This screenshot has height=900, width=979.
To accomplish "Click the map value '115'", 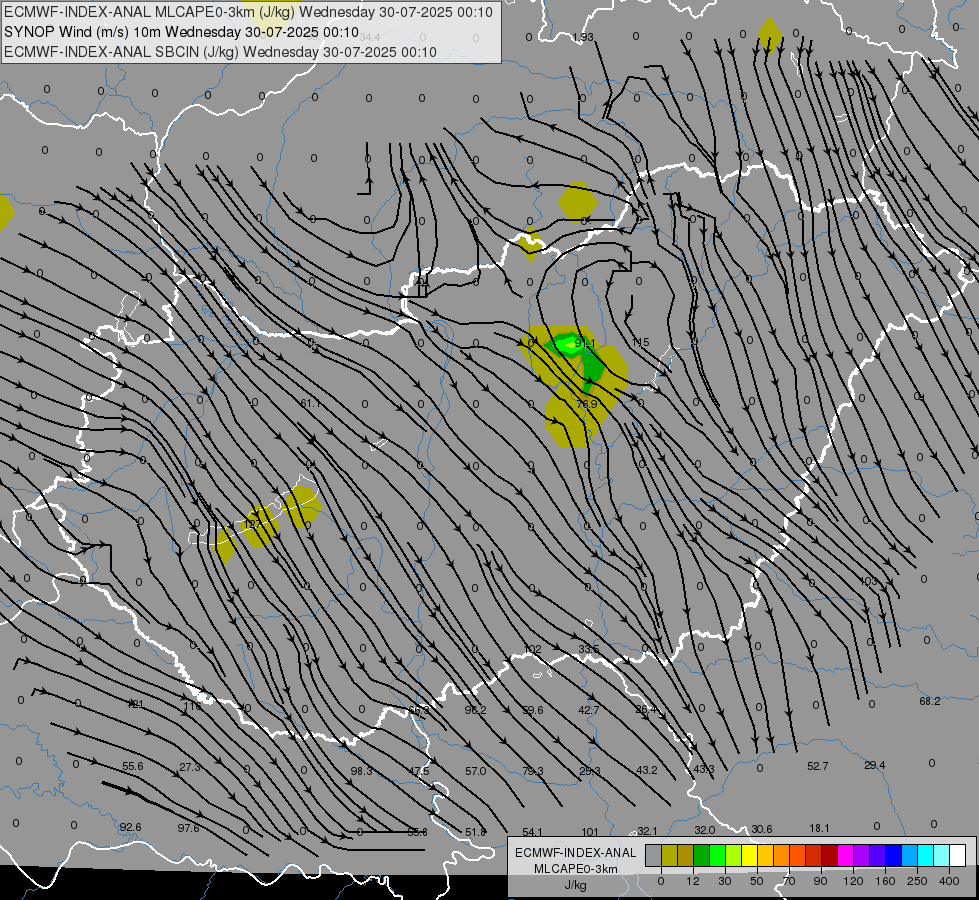I will point(641,342).
